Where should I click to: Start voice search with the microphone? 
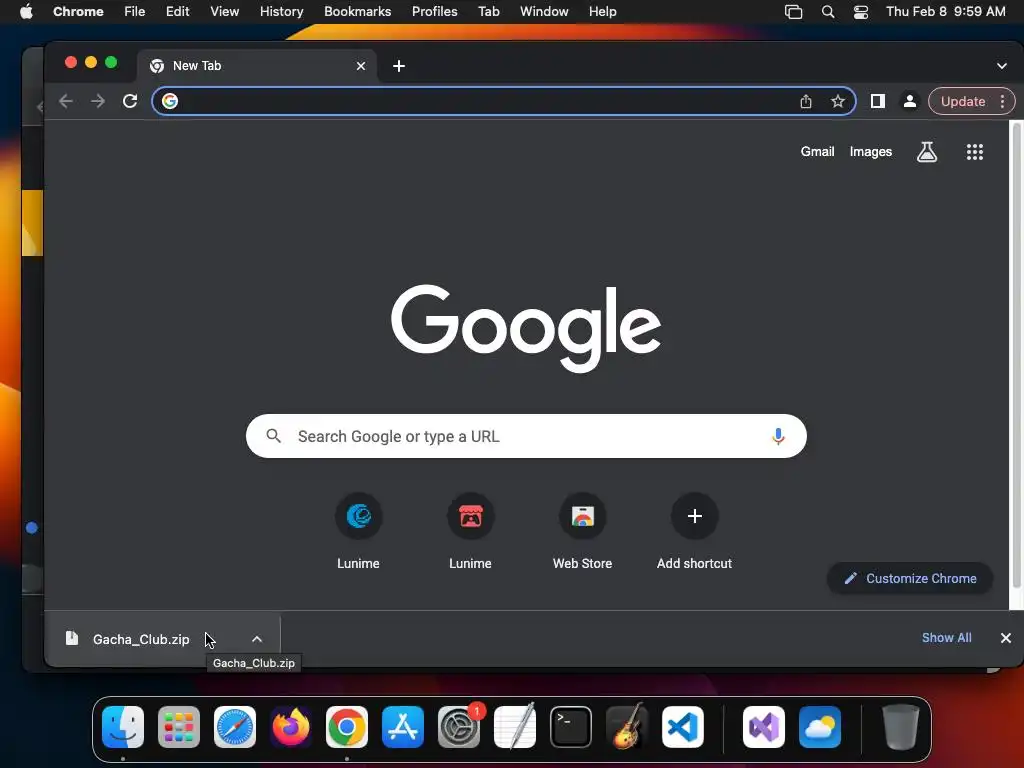(778, 436)
